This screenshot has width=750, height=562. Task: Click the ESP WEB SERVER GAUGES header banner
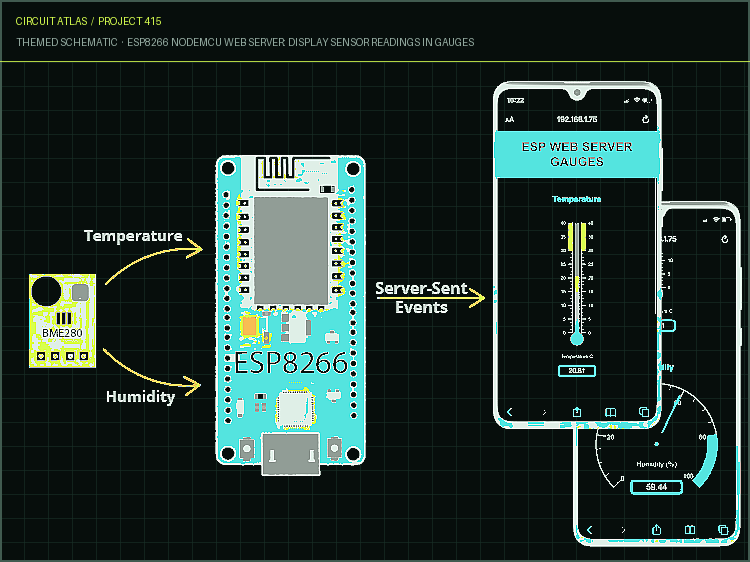tap(577, 154)
